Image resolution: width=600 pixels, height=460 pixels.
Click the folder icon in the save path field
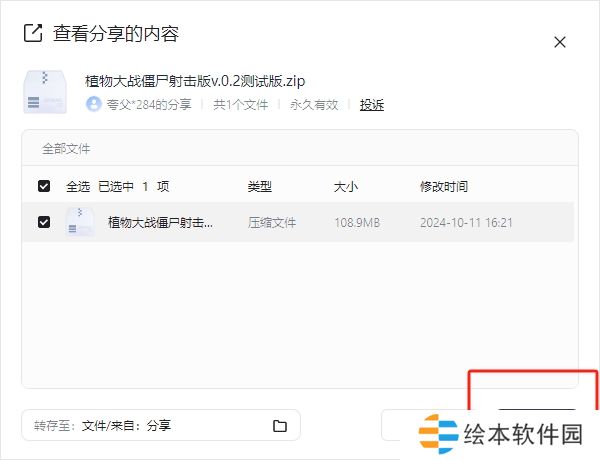pyautogui.click(x=280, y=426)
